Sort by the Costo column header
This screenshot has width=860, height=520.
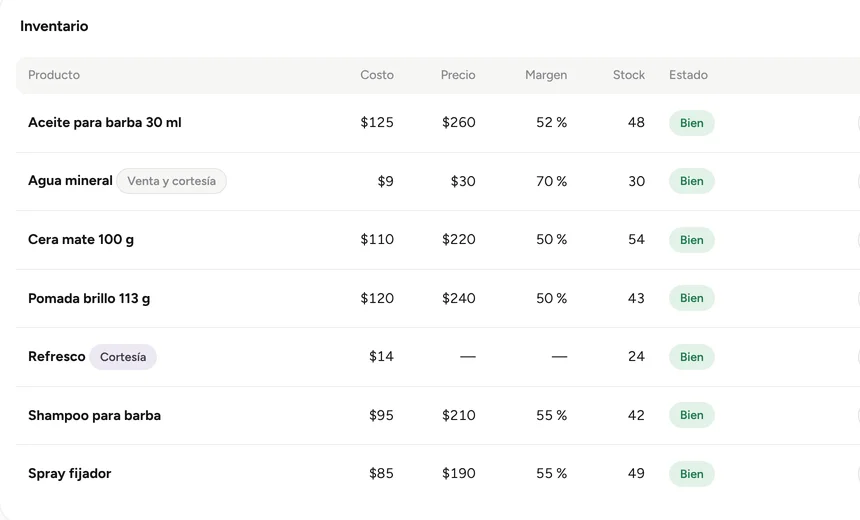(x=377, y=75)
